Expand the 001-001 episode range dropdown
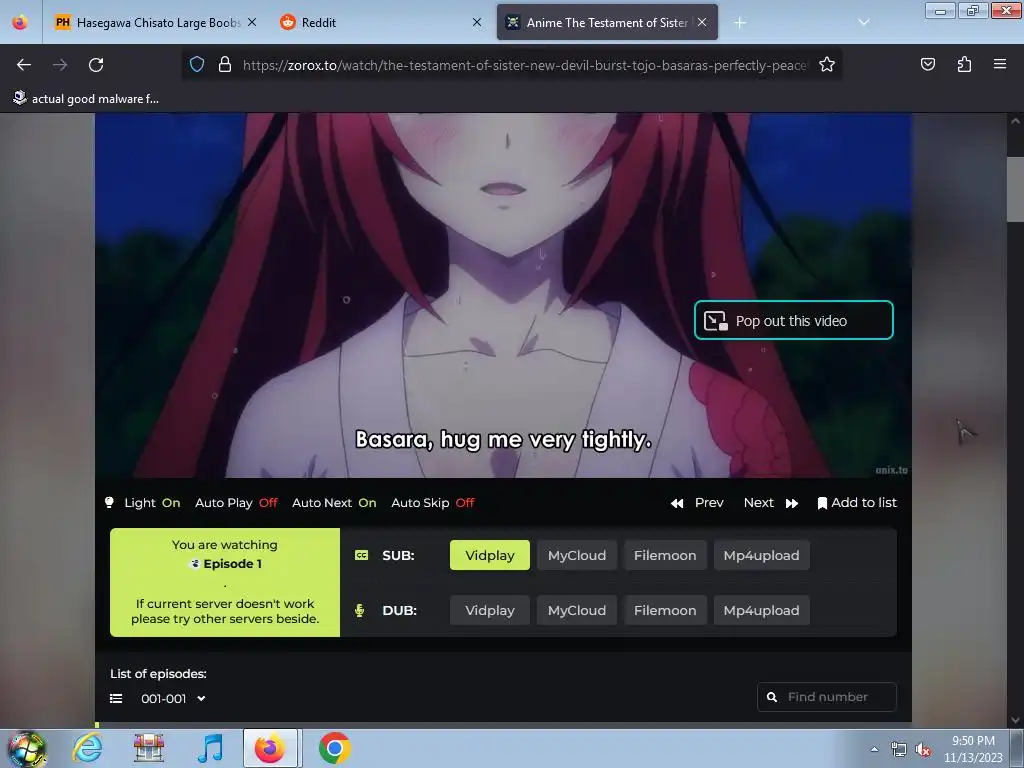 coord(173,699)
